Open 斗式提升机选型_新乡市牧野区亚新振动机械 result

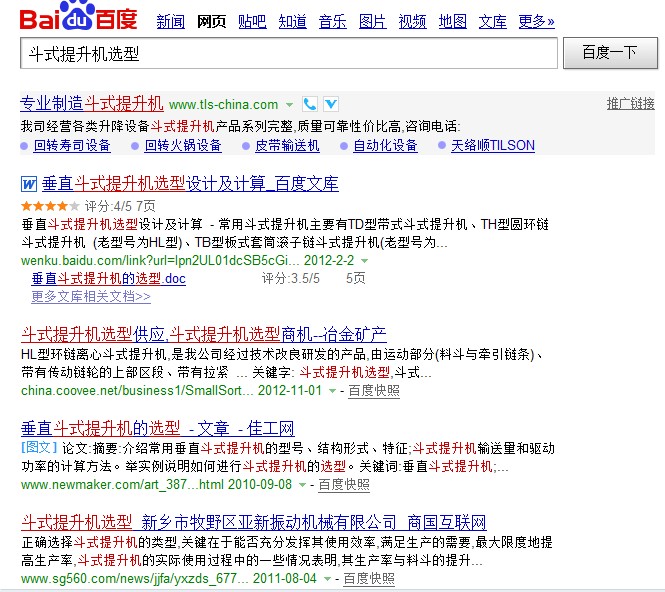254,522
